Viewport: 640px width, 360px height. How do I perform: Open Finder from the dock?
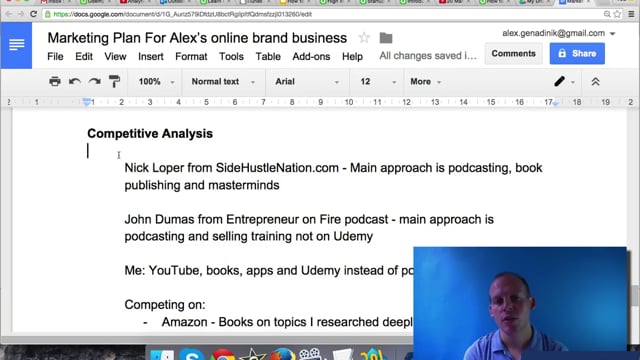(x=162, y=354)
